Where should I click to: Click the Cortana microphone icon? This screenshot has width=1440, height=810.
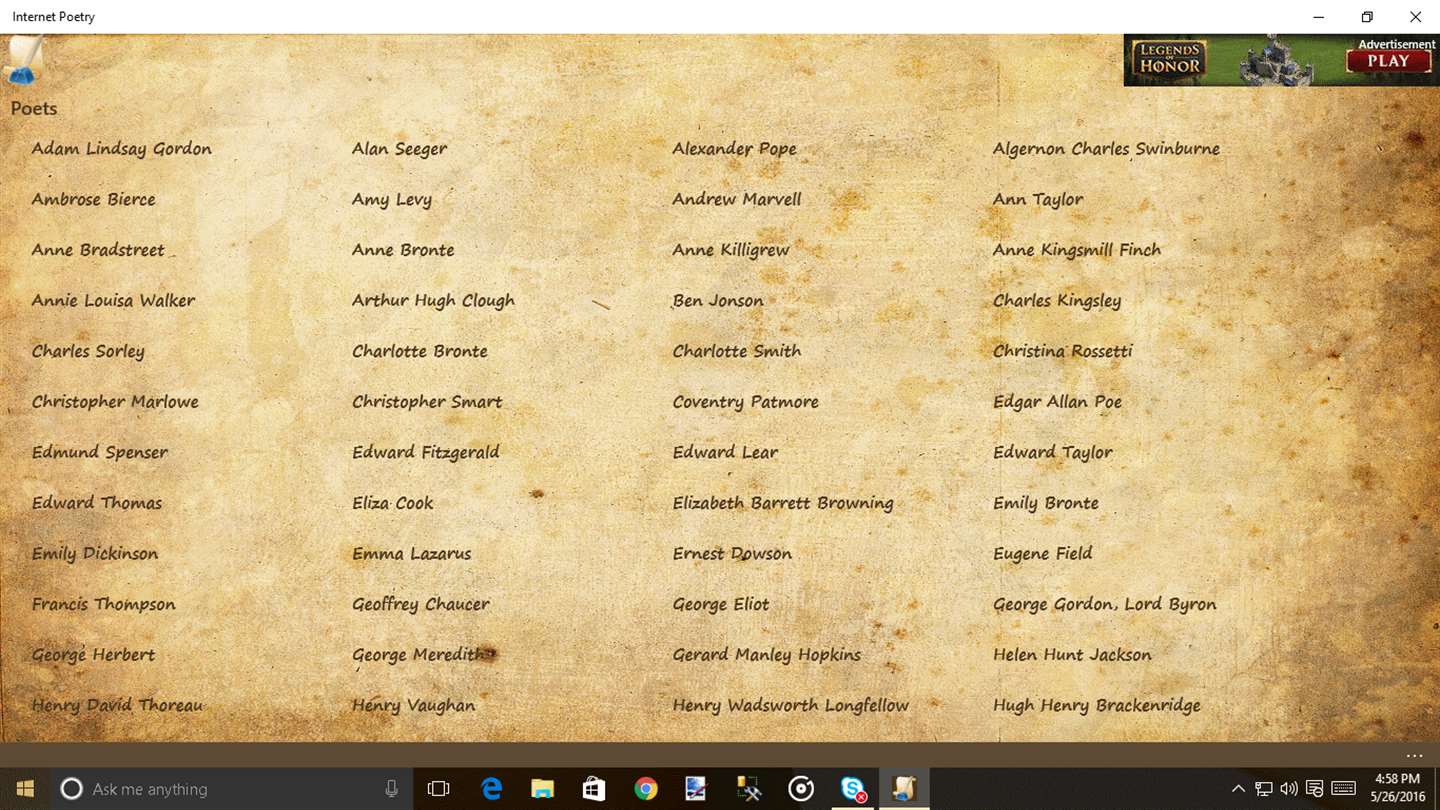pos(391,789)
